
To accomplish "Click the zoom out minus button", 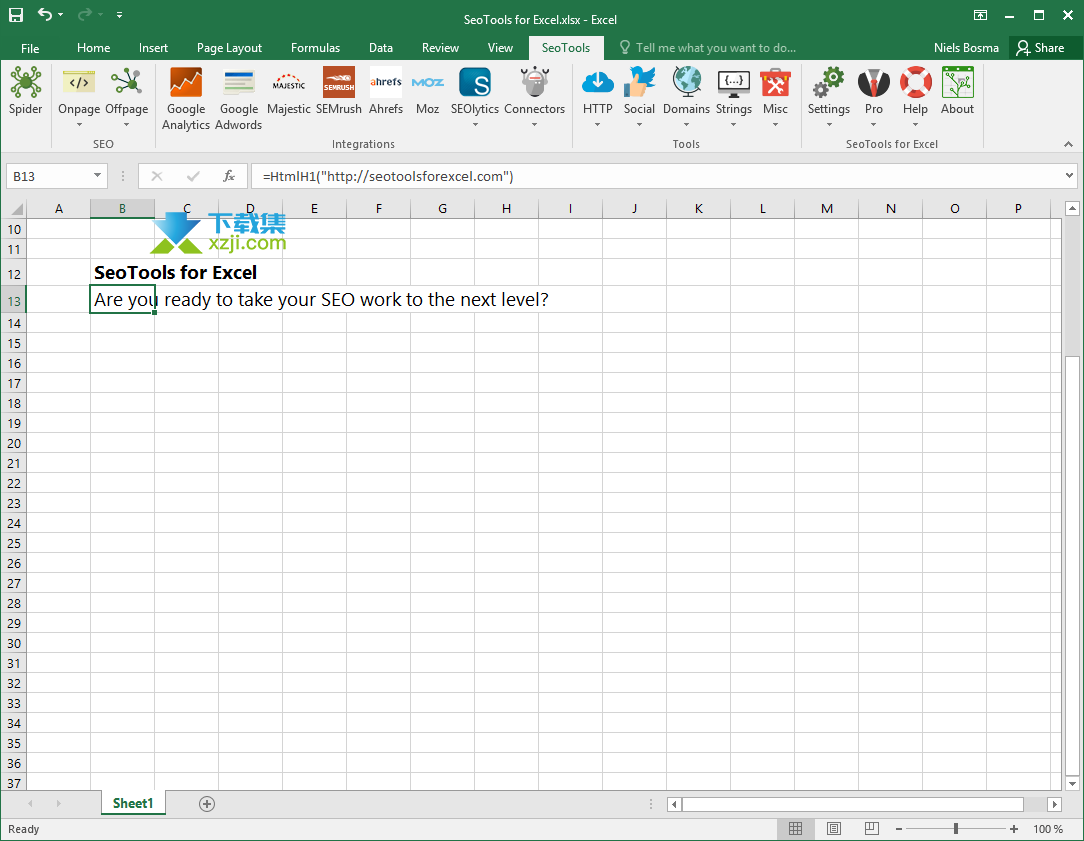I will tap(899, 829).
